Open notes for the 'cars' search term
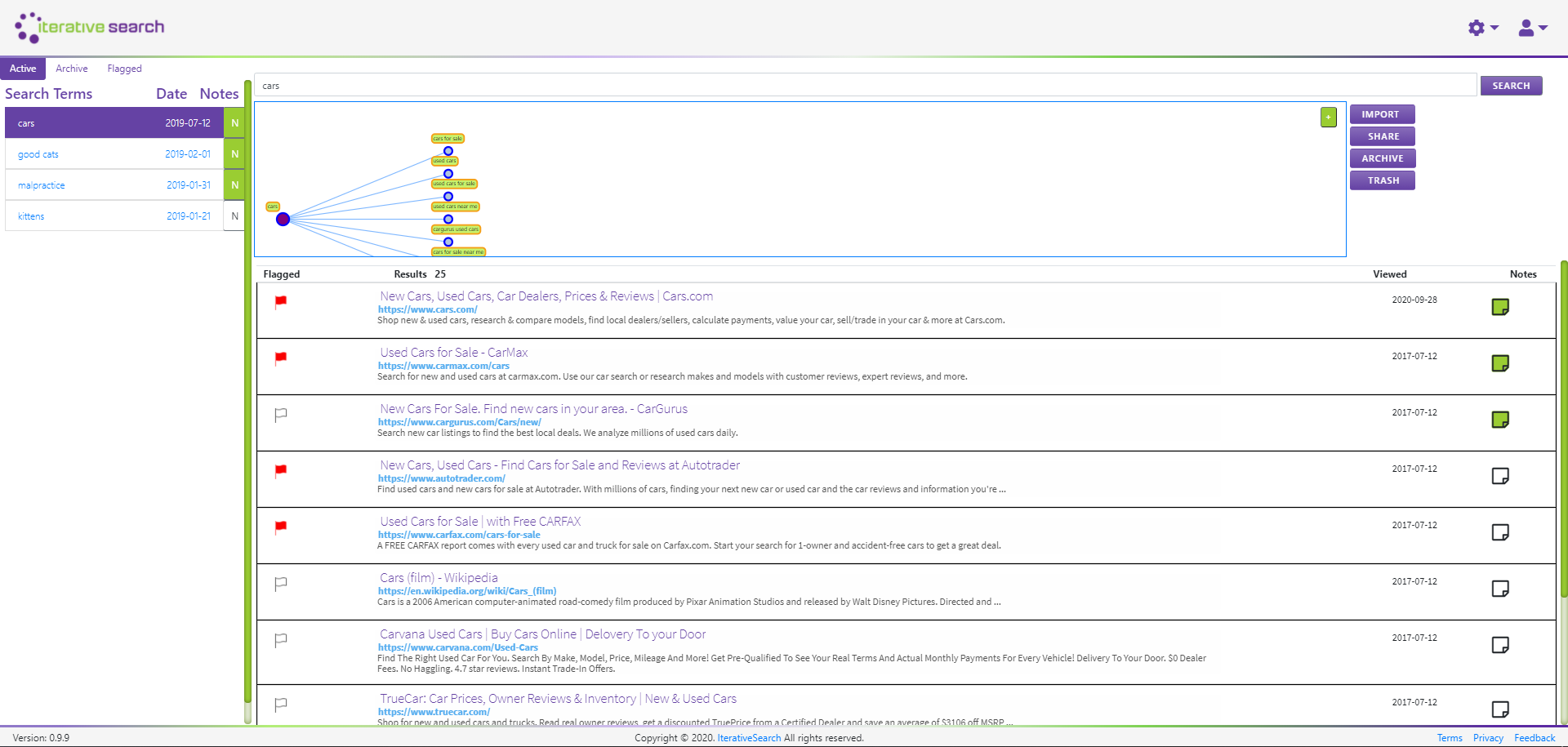Screen dimensions: 1568x747 (234, 123)
